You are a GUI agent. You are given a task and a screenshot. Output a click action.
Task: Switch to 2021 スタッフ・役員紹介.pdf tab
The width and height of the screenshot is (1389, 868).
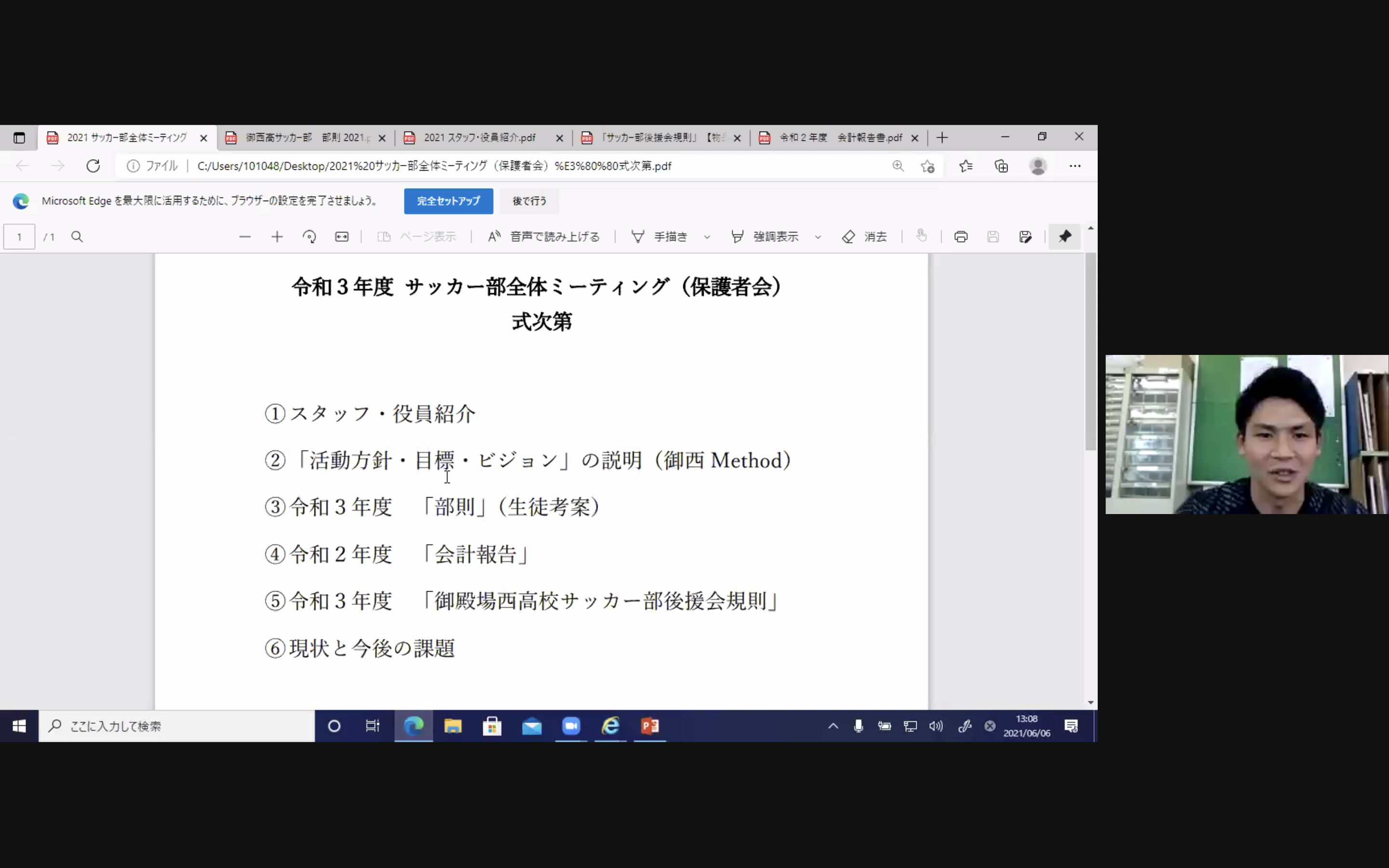479,138
